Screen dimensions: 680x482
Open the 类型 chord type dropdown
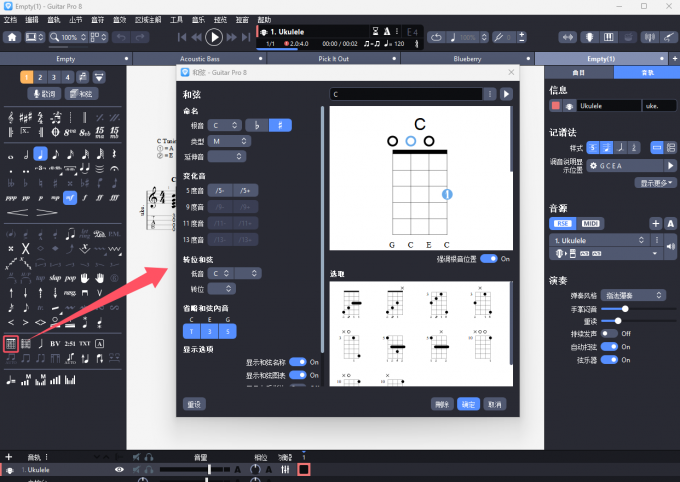[x=229, y=141]
